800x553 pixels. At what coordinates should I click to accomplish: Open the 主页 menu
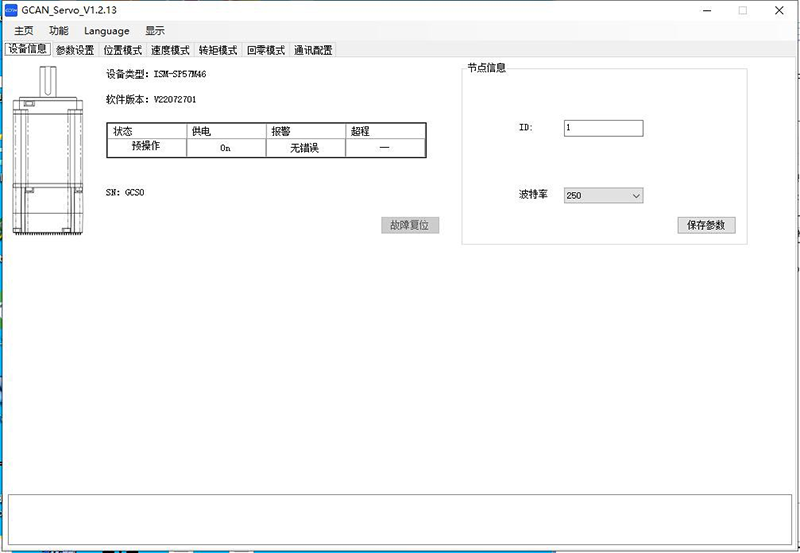[x=24, y=31]
